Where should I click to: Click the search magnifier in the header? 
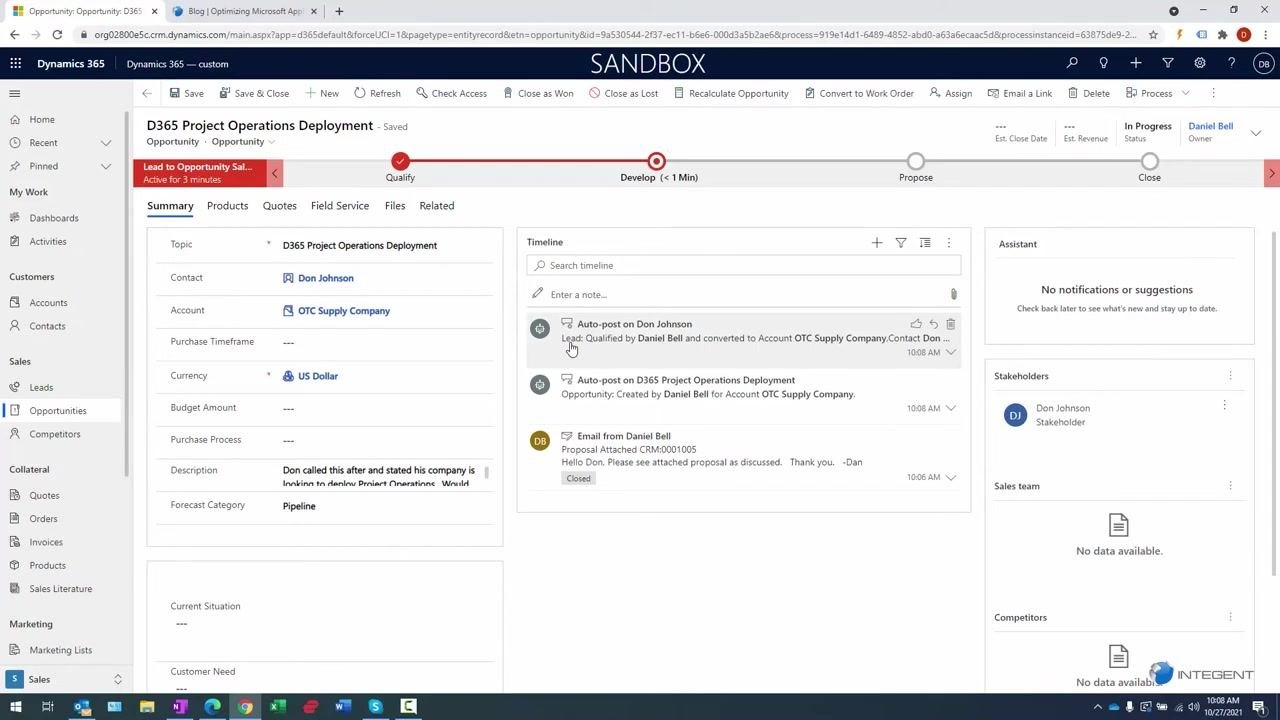tap(1072, 63)
